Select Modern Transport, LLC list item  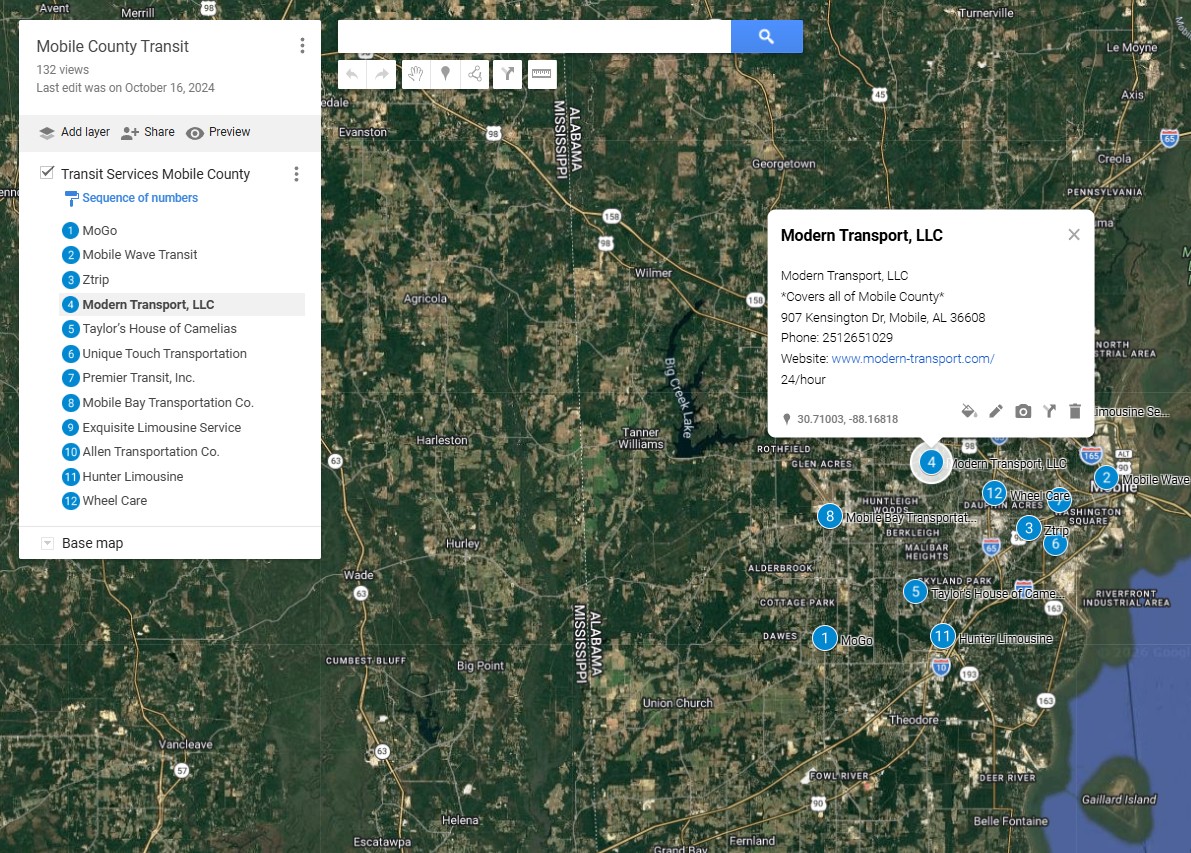(182, 305)
